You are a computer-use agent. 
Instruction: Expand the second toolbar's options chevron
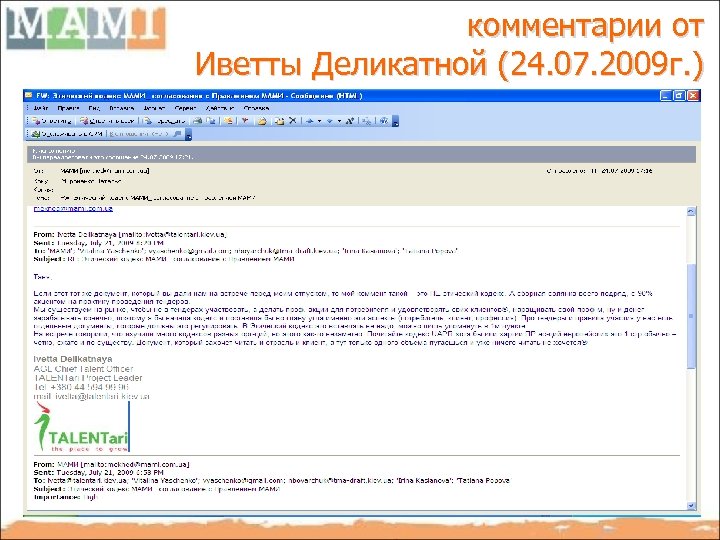point(188,135)
